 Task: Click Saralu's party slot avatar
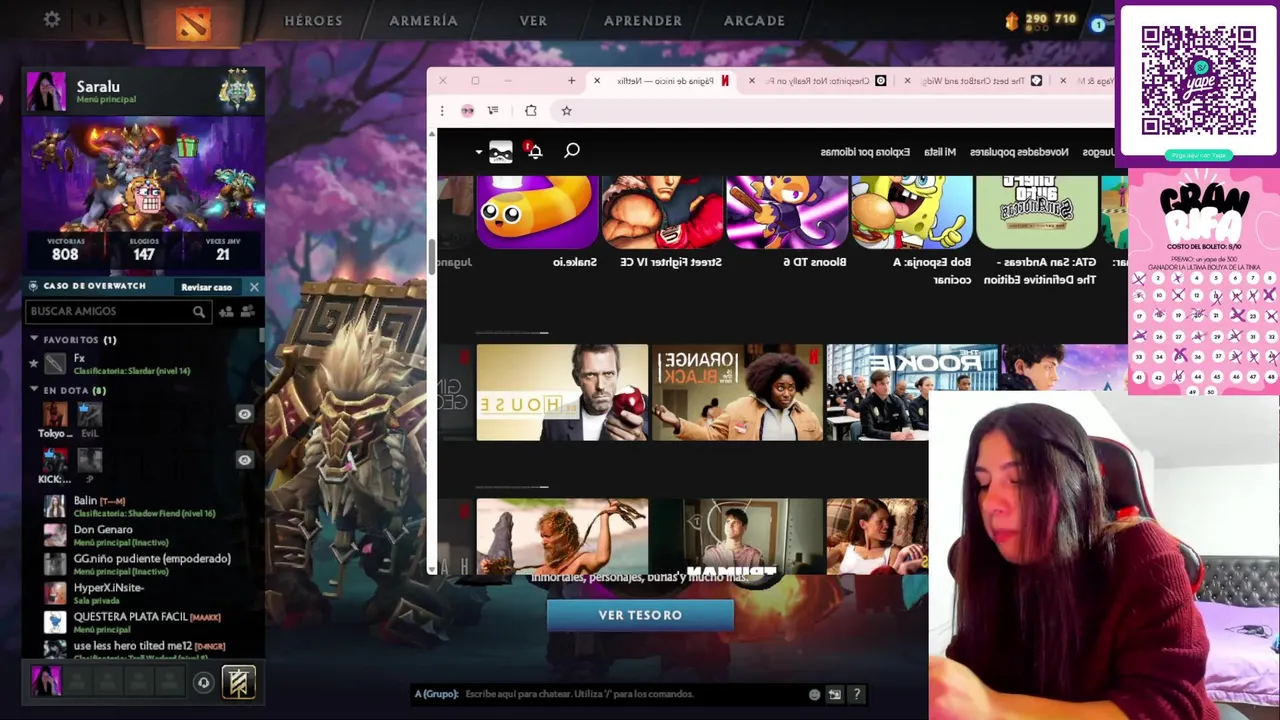[46, 681]
